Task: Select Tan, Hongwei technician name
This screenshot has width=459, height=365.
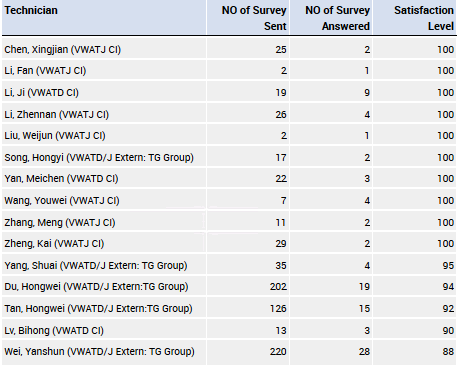Action: coord(98,309)
